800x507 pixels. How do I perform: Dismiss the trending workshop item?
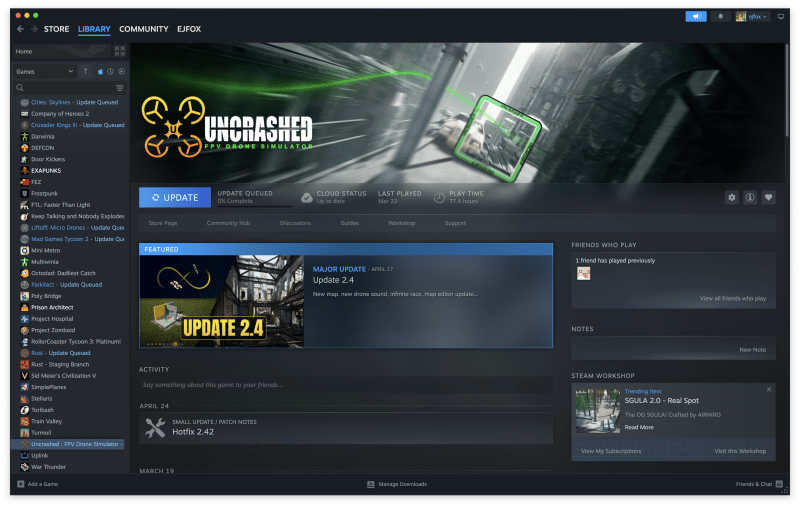[x=769, y=389]
